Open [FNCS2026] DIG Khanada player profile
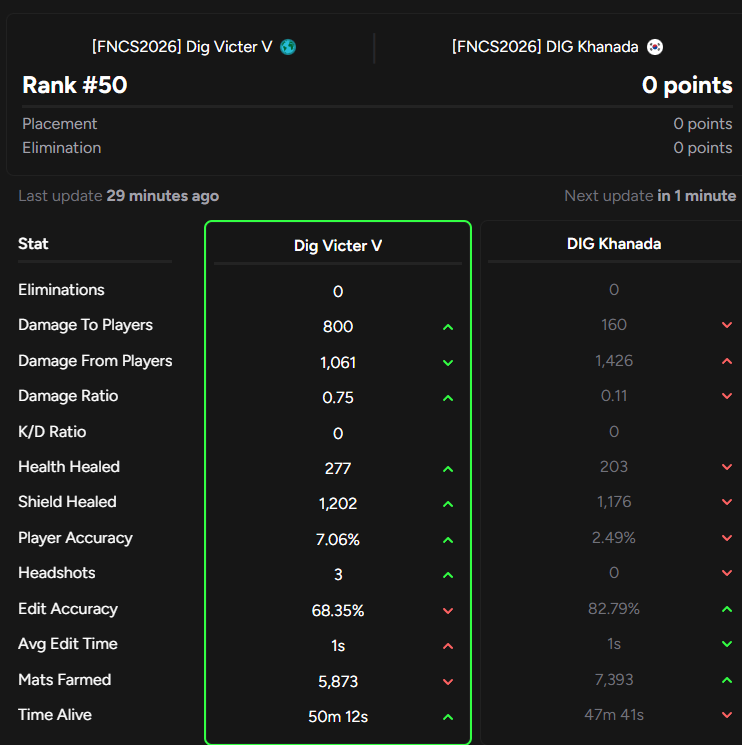Screen dimensions: 742x745 [x=545, y=47]
